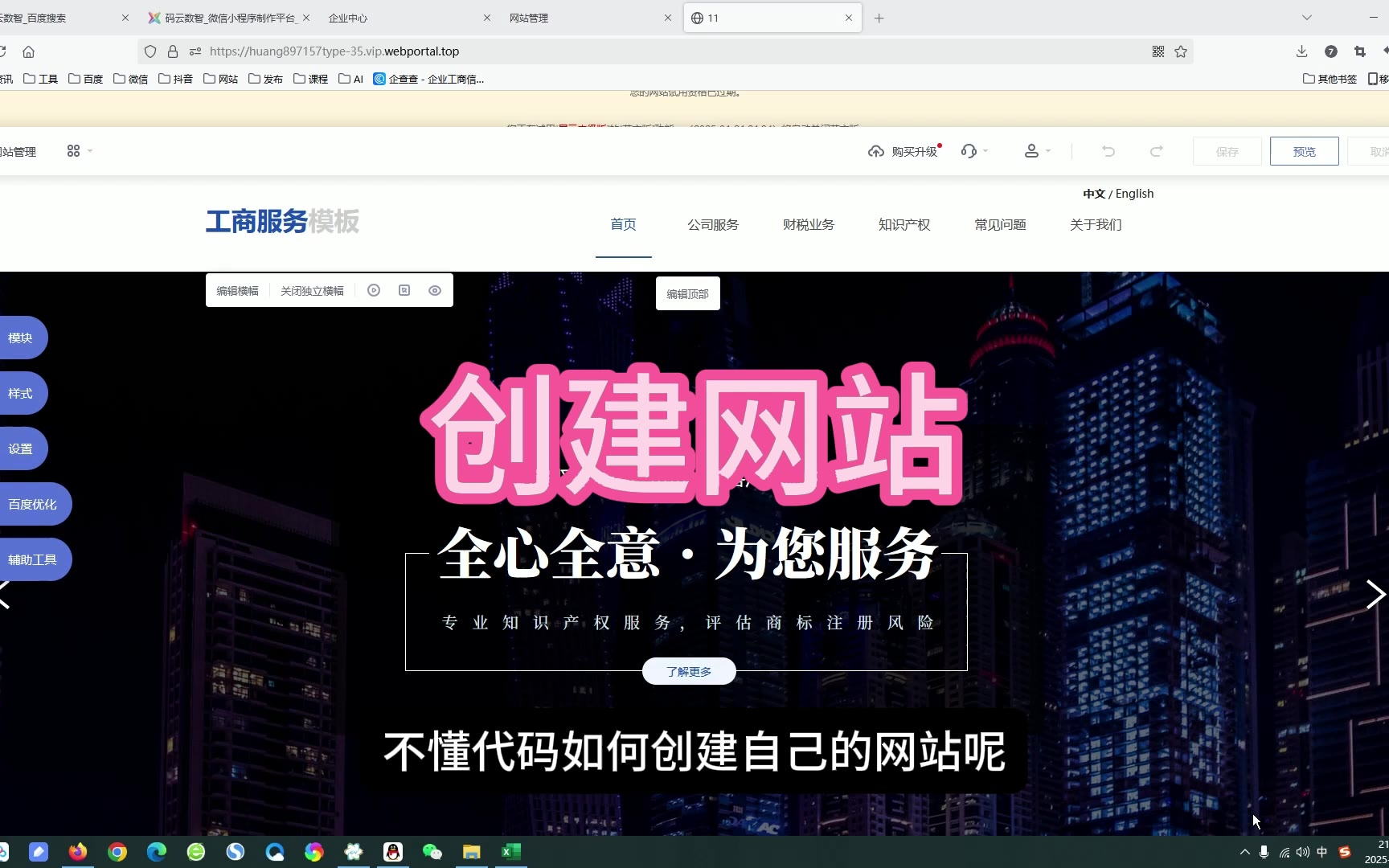Open Microsoft Edge from the taskbar

click(157, 852)
